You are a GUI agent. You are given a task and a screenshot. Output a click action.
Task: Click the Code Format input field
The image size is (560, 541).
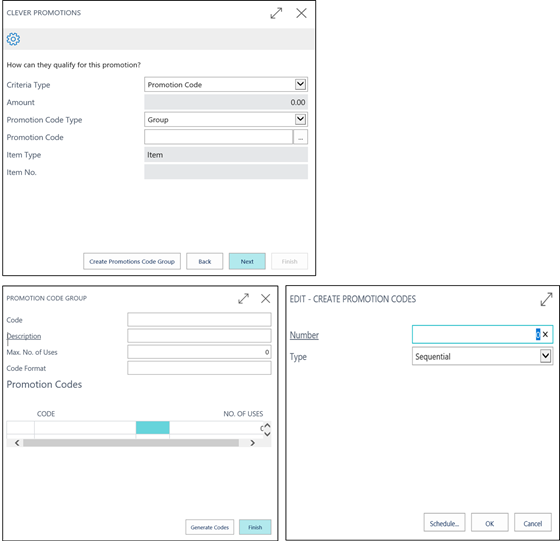[x=199, y=368]
